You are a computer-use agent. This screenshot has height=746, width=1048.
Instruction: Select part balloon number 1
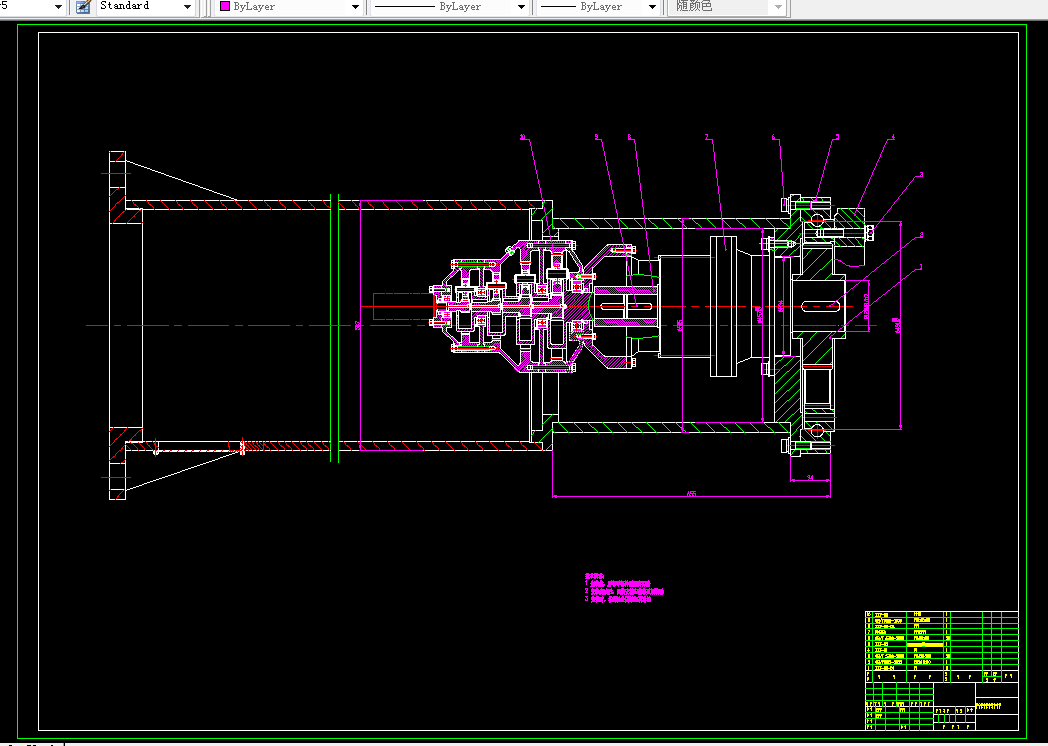[x=921, y=267]
